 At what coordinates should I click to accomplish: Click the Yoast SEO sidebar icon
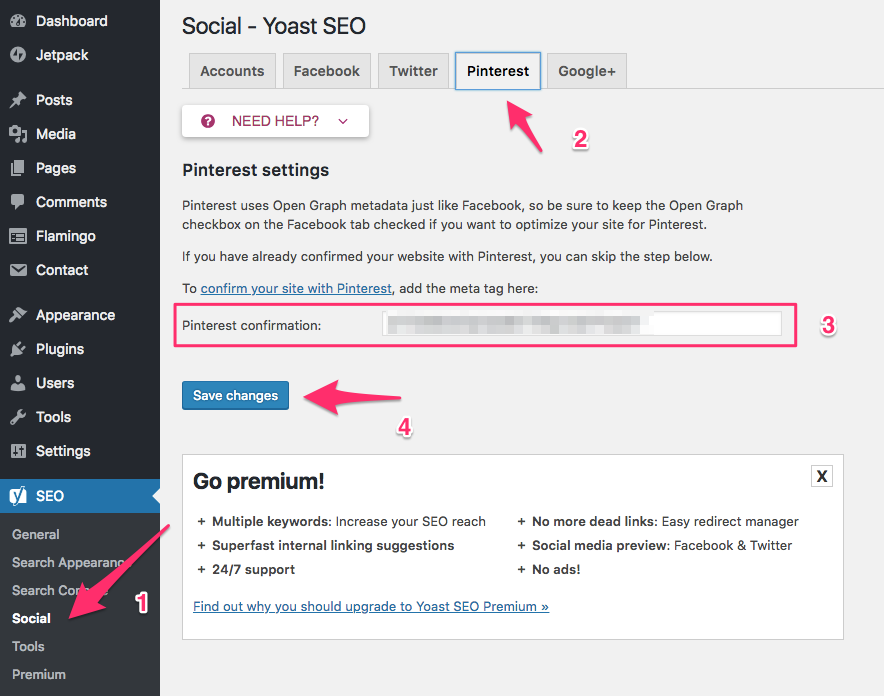coord(20,496)
